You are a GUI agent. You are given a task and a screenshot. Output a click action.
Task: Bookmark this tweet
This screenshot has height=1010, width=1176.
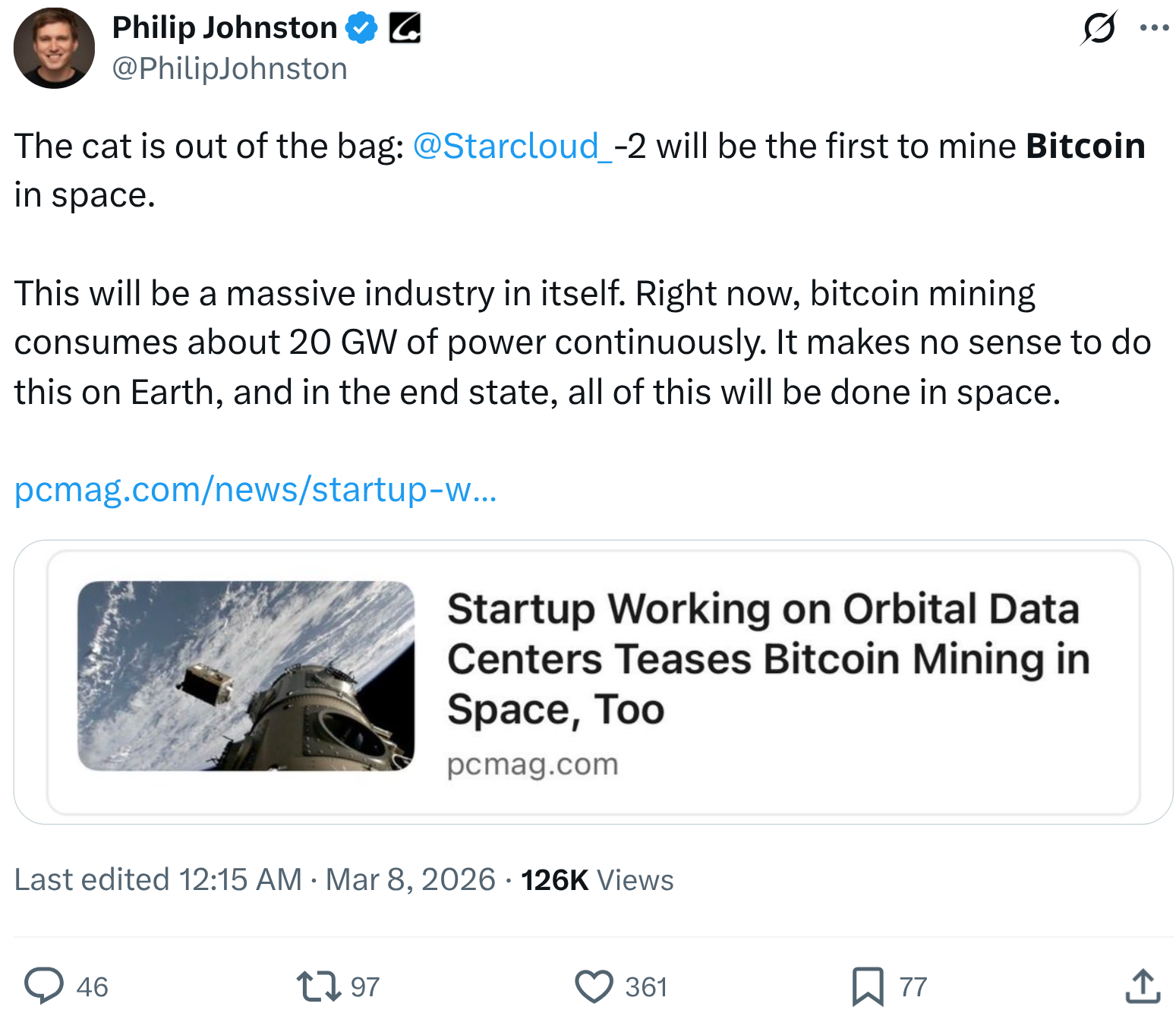(x=868, y=986)
